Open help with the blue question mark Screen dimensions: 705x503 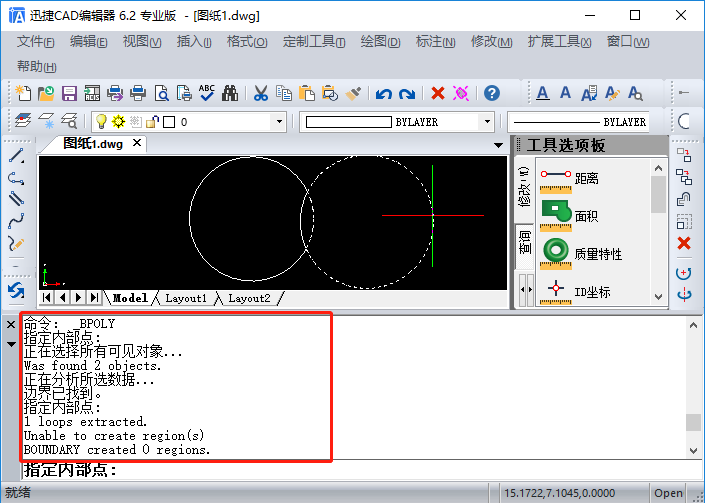click(491, 93)
